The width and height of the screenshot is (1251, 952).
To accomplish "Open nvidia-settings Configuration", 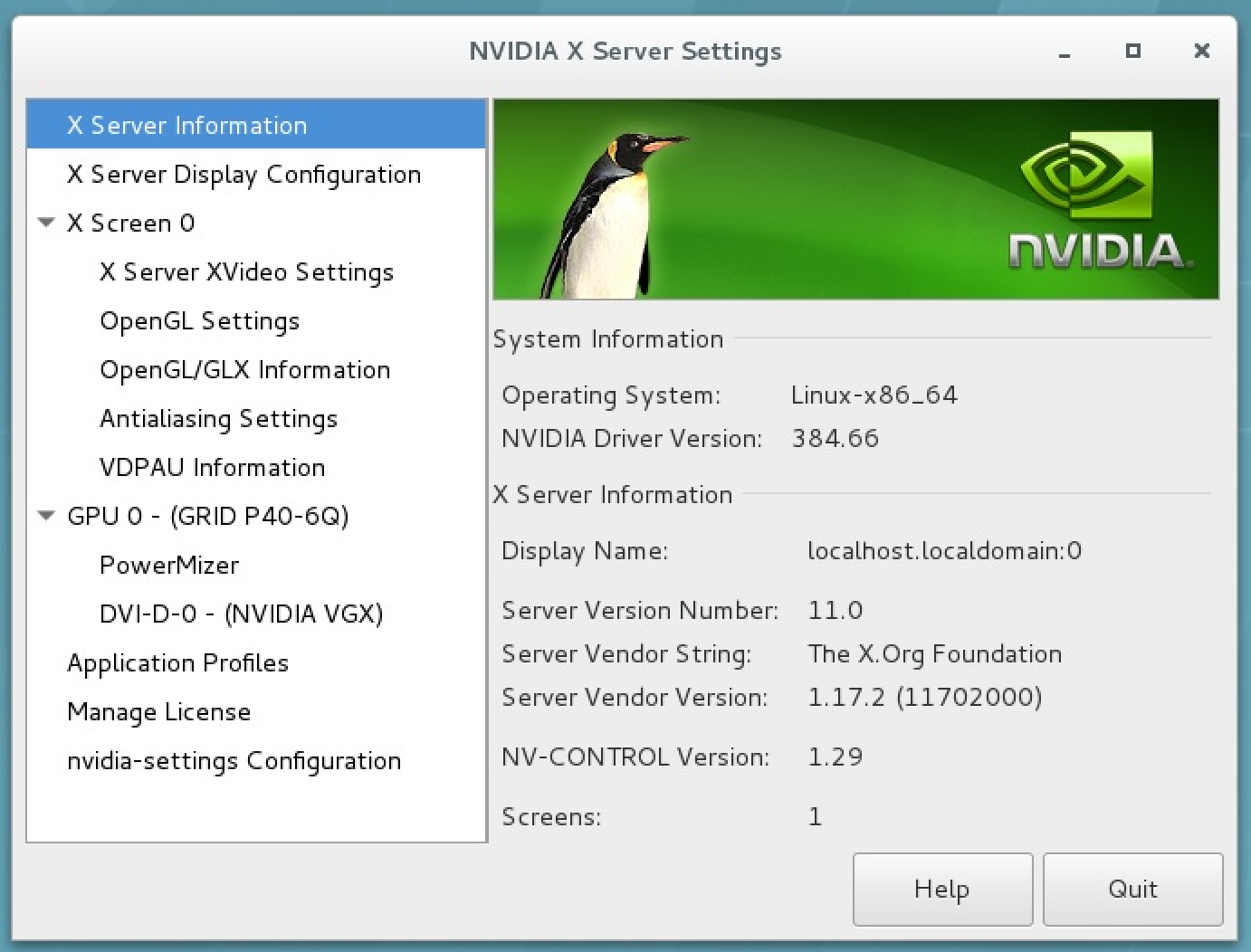I will point(234,760).
